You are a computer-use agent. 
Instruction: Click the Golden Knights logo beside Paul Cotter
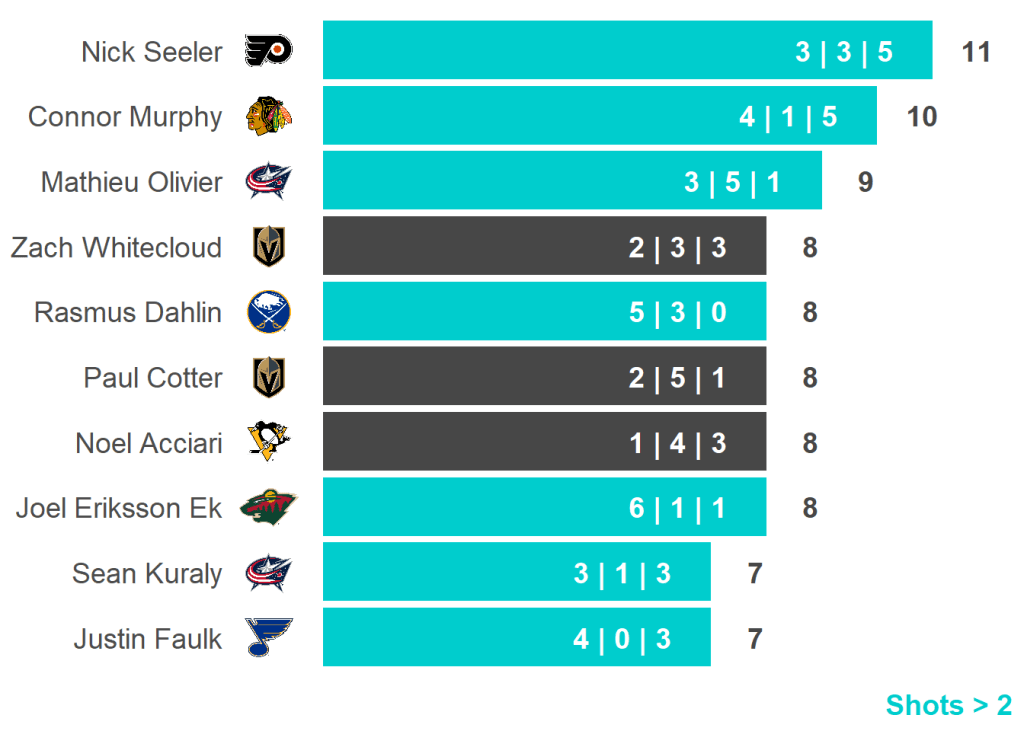tap(268, 377)
